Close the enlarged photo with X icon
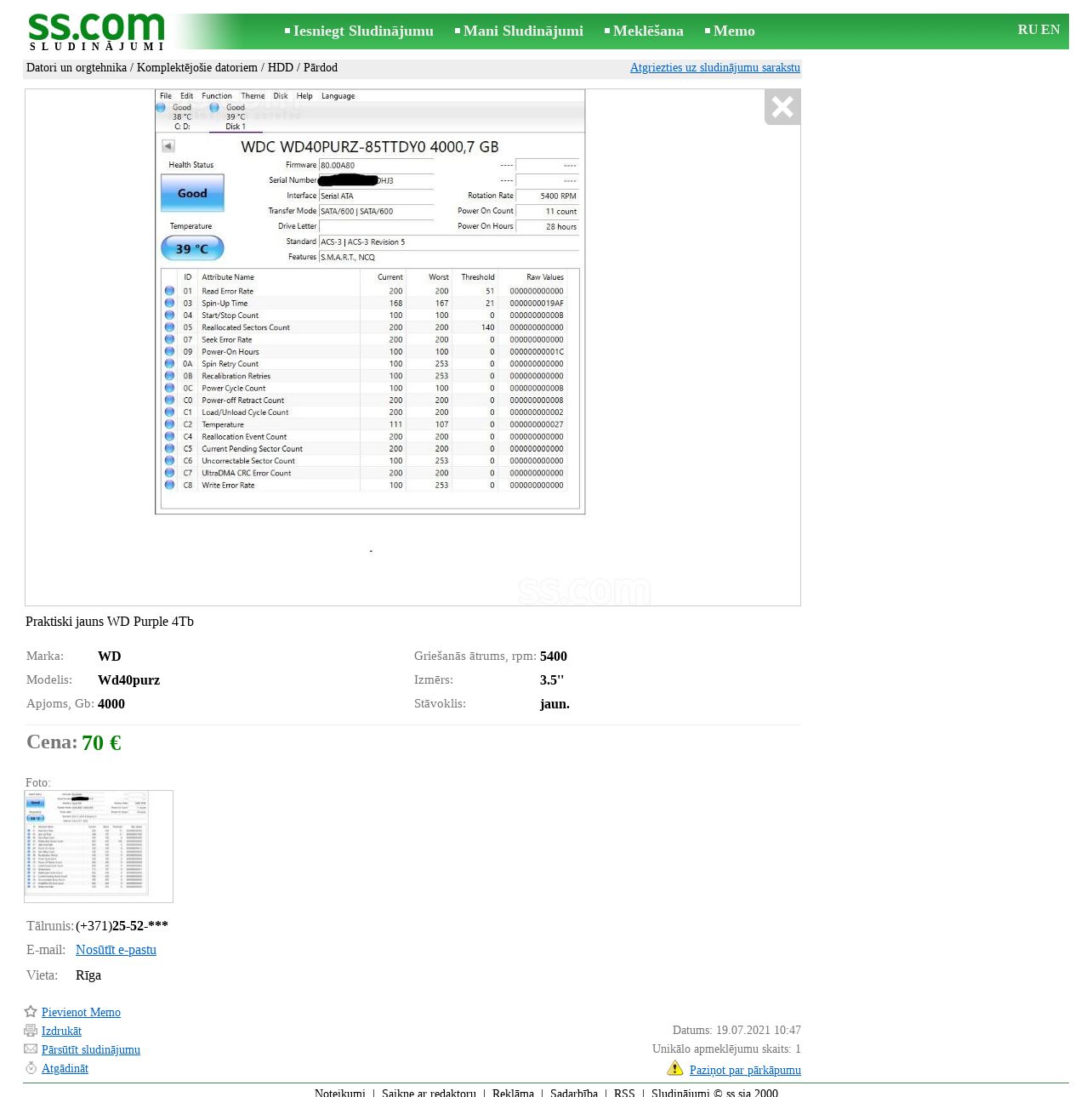1092x1097 pixels. [782, 107]
